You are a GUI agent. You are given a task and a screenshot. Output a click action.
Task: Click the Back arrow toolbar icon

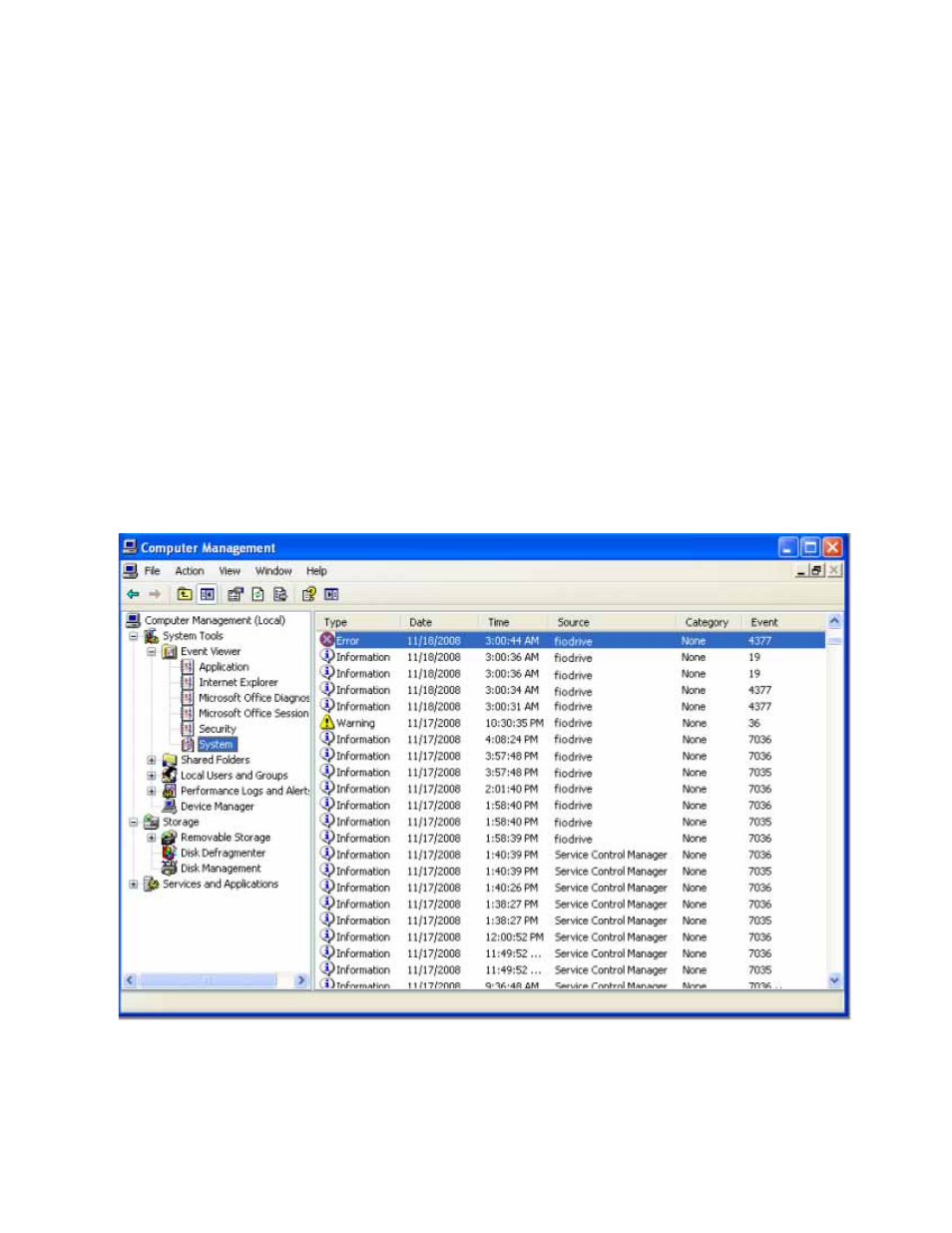click(133, 594)
